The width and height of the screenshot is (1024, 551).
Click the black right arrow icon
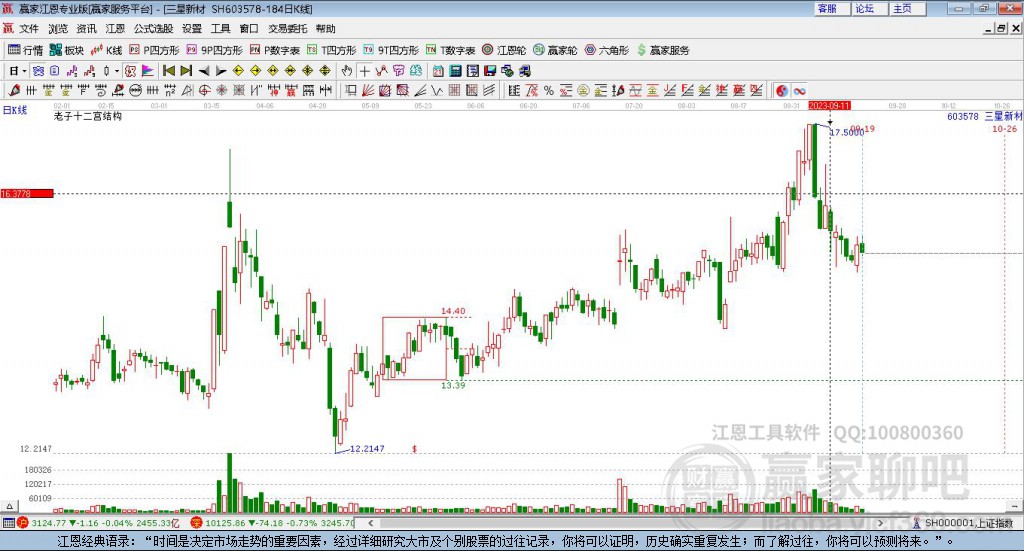click(x=221, y=71)
